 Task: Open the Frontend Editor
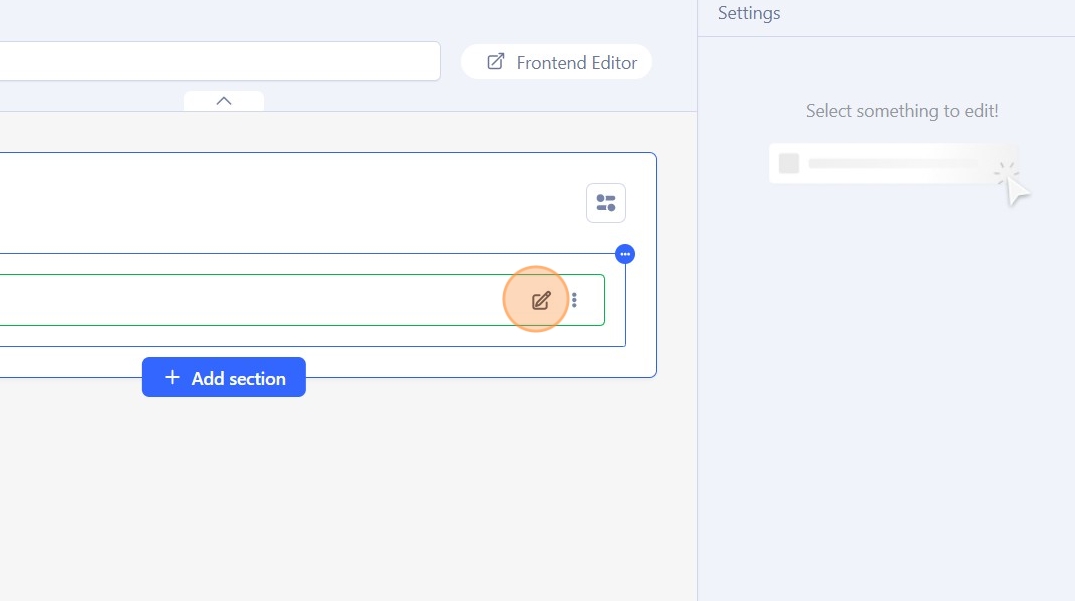[576, 62]
